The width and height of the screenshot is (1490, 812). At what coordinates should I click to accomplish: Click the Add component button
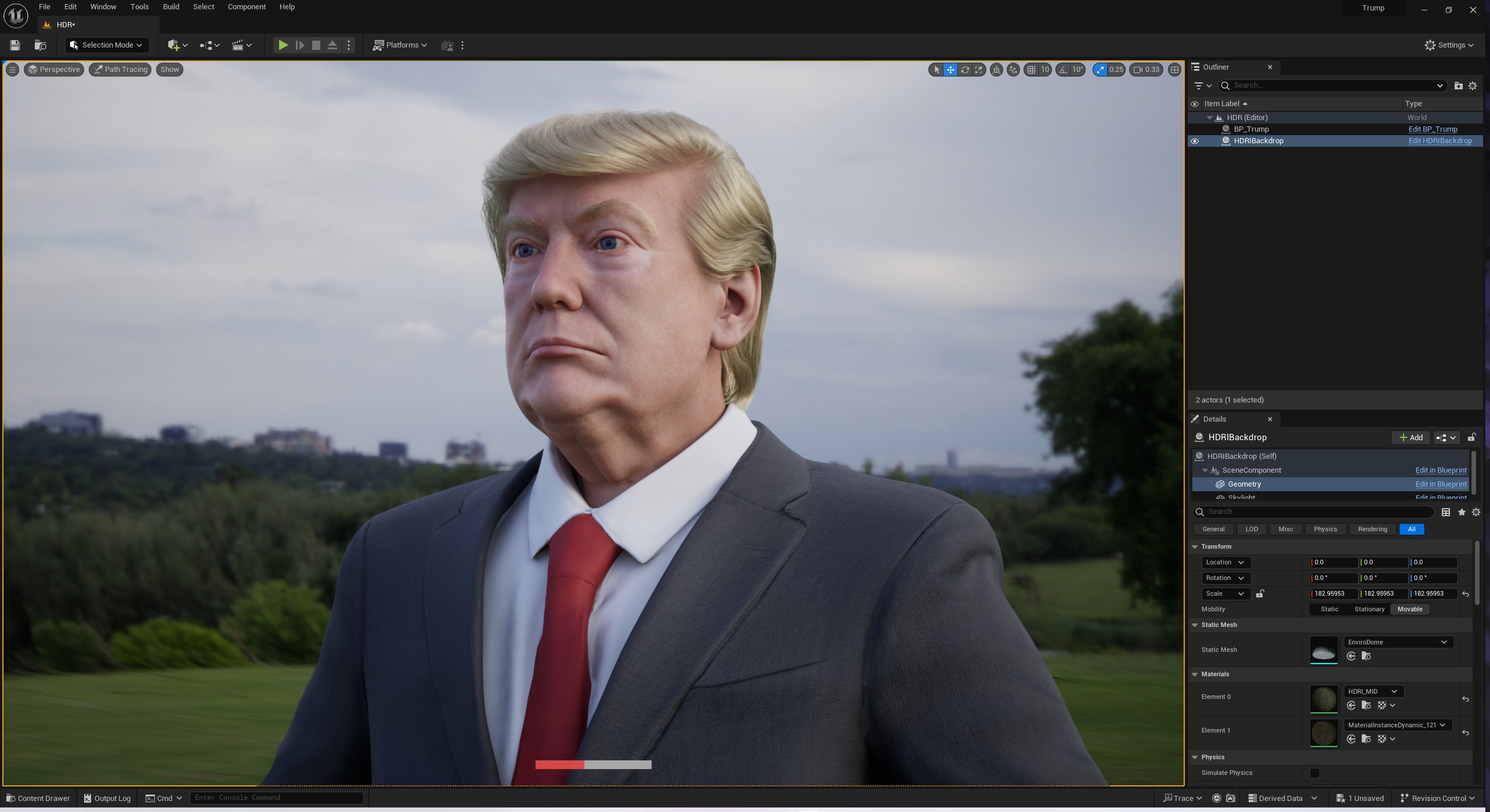pos(1411,438)
